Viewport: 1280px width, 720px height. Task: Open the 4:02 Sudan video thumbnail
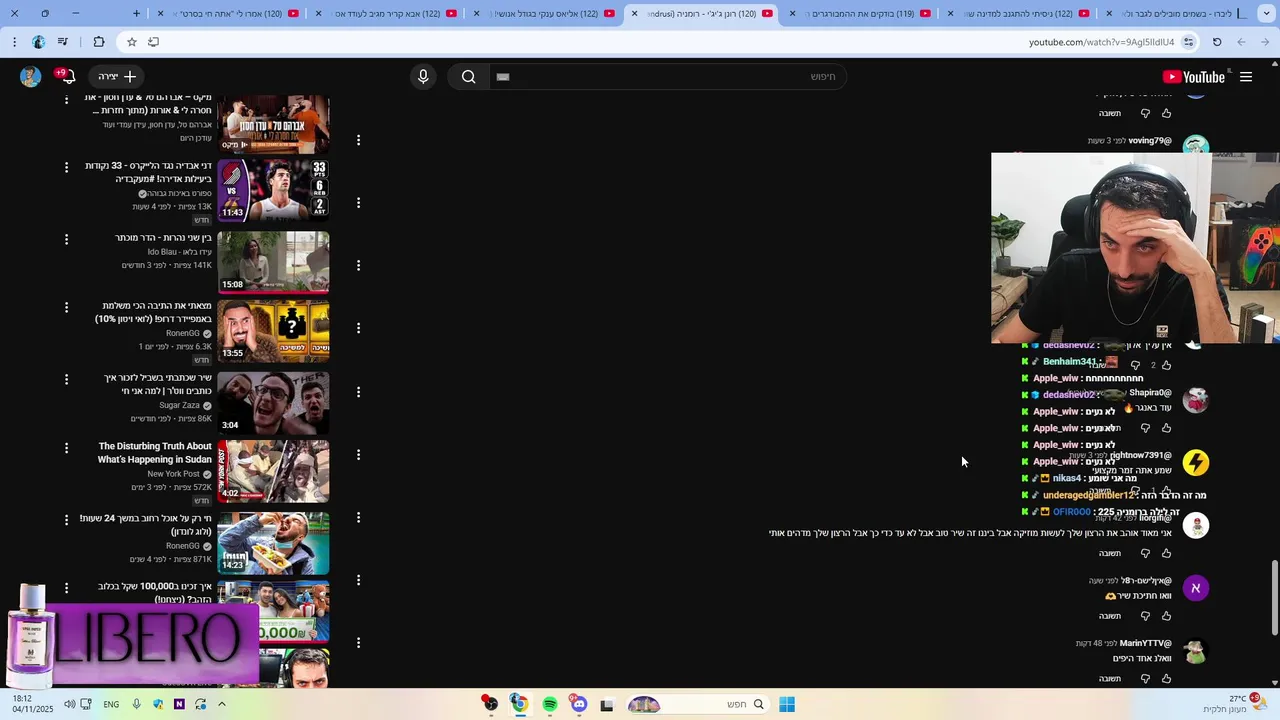click(273, 470)
